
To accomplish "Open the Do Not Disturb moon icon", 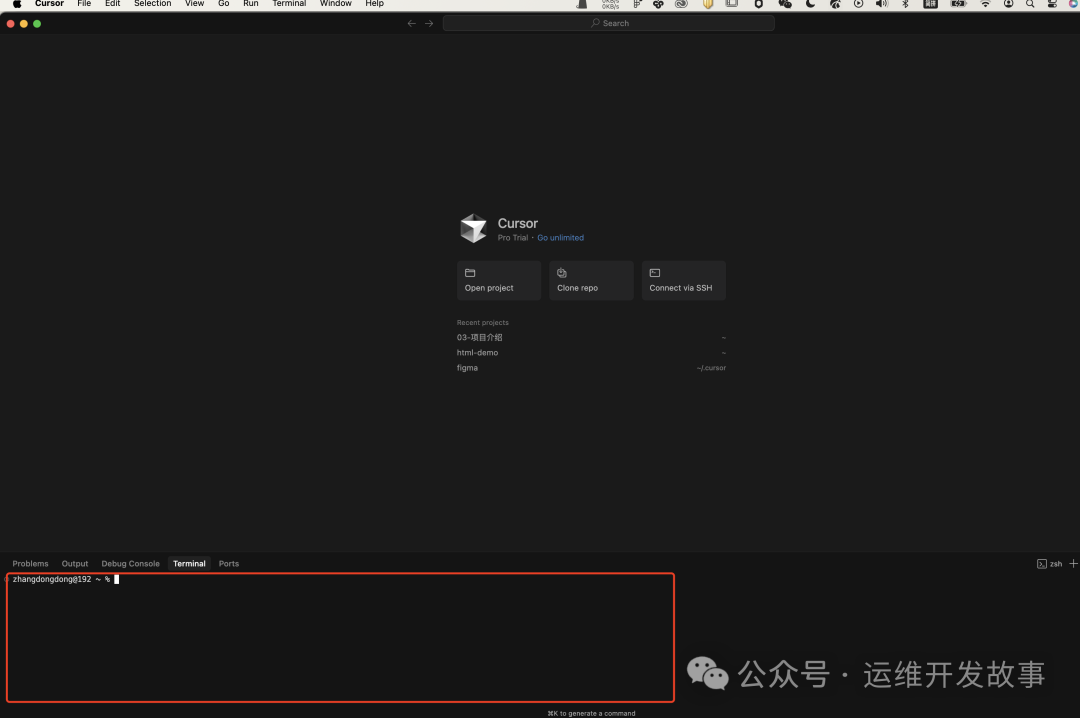I will click(x=810, y=3).
